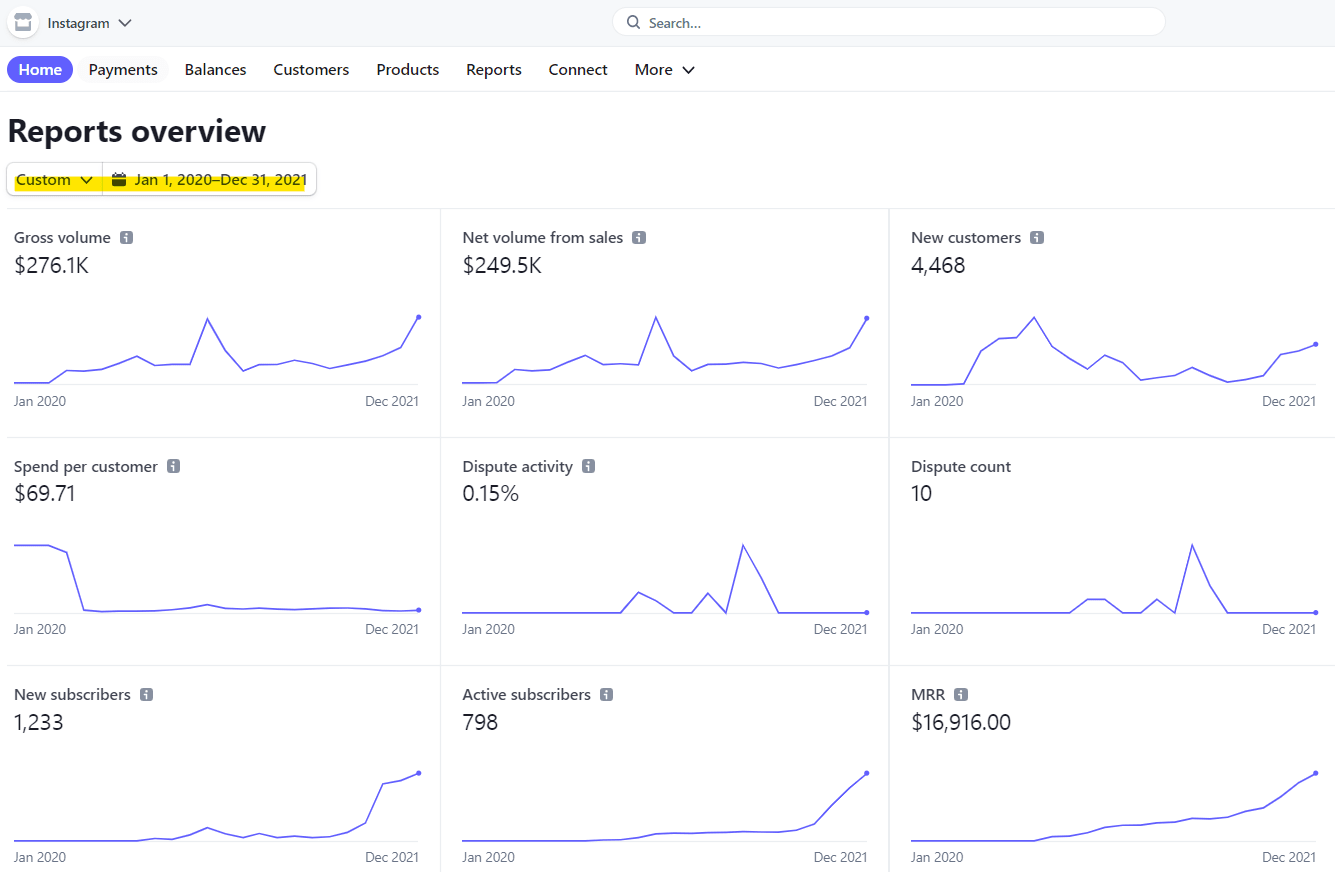The image size is (1335, 872).
Task: Switch to the Payments tab
Action: click(123, 70)
